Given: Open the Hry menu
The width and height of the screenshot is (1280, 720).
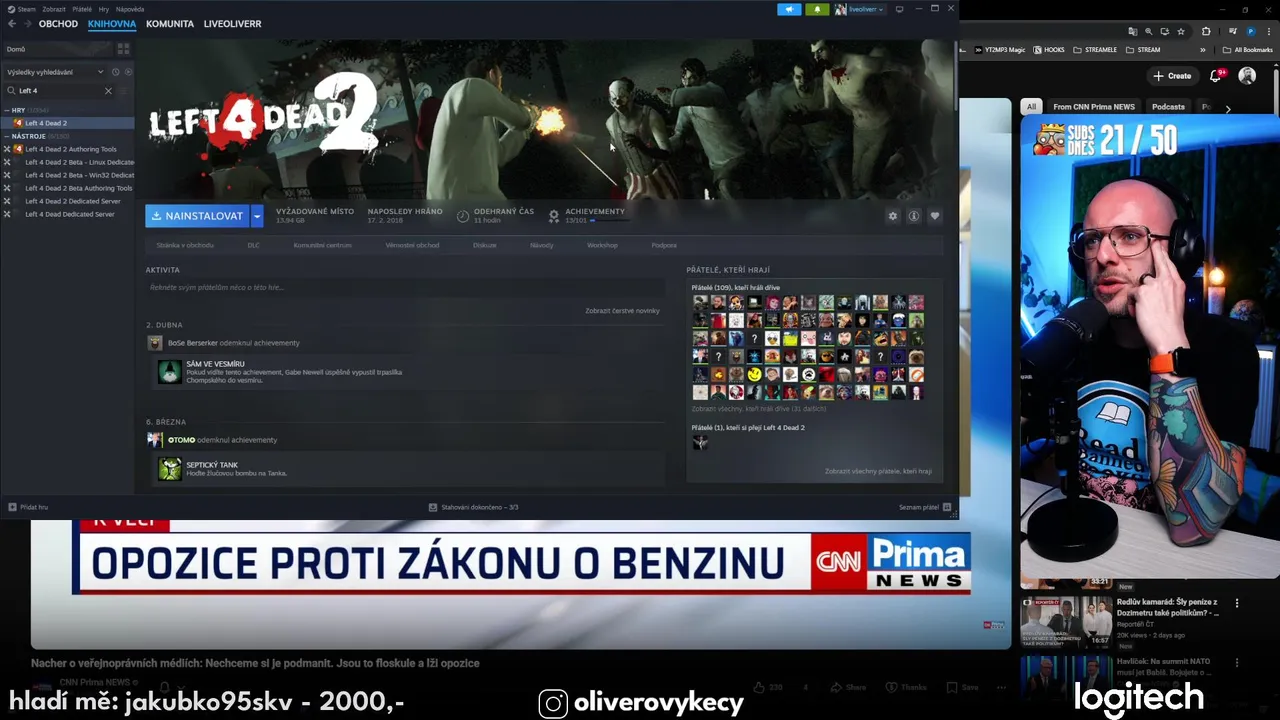Looking at the screenshot, I should 104,9.
